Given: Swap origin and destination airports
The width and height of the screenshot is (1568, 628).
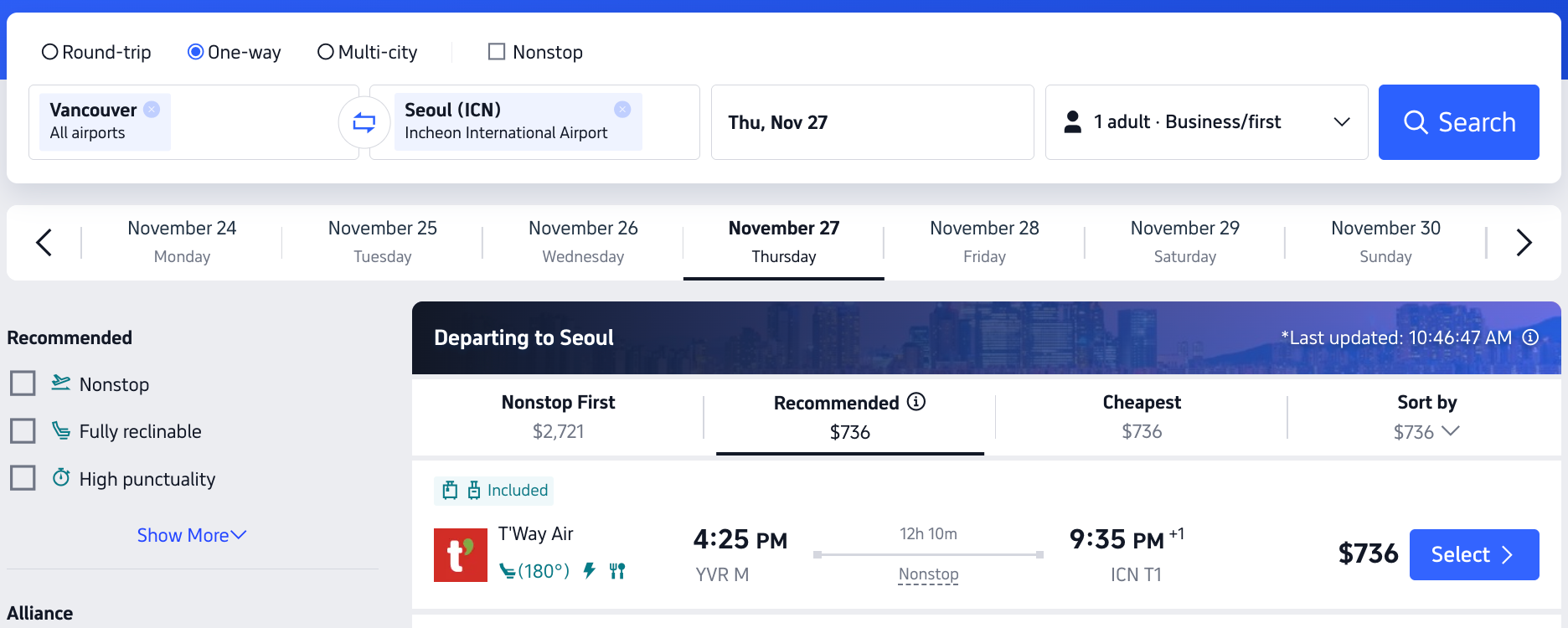Looking at the screenshot, I should [x=364, y=122].
